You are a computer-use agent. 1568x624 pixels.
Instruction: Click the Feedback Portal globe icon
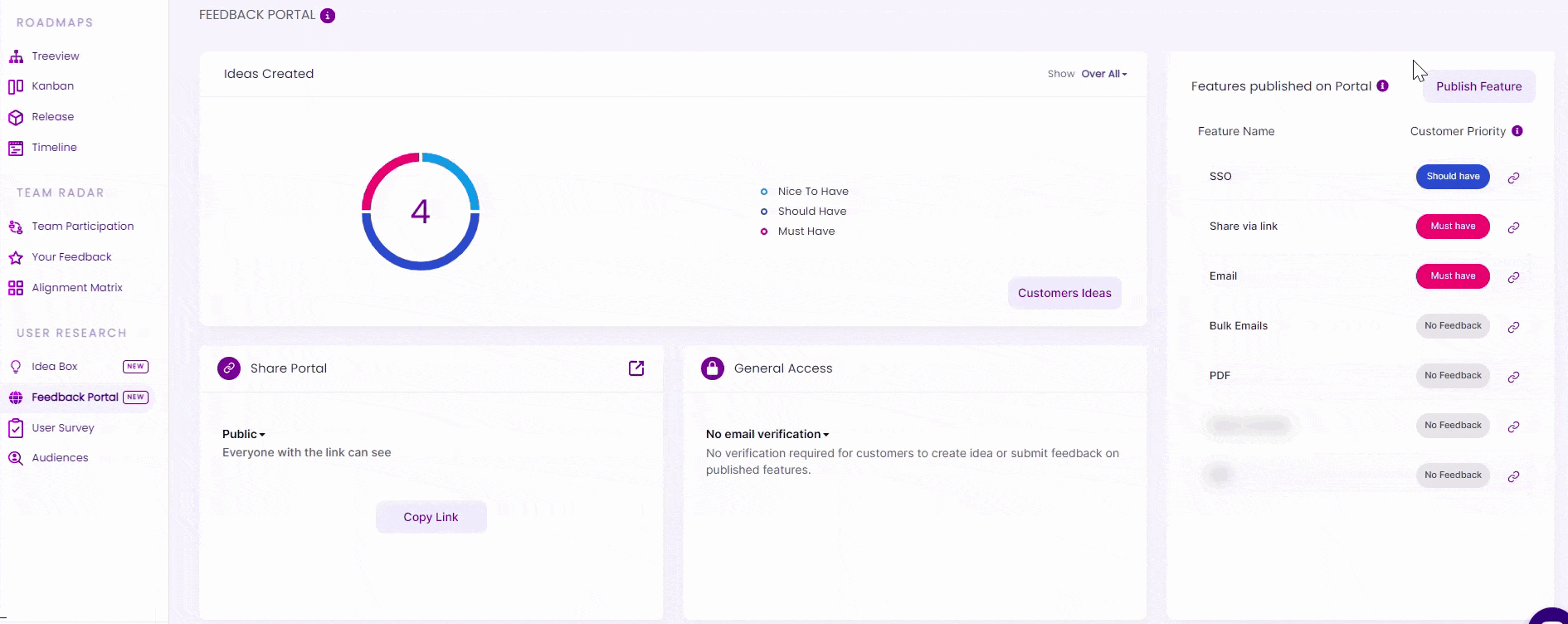(16, 397)
